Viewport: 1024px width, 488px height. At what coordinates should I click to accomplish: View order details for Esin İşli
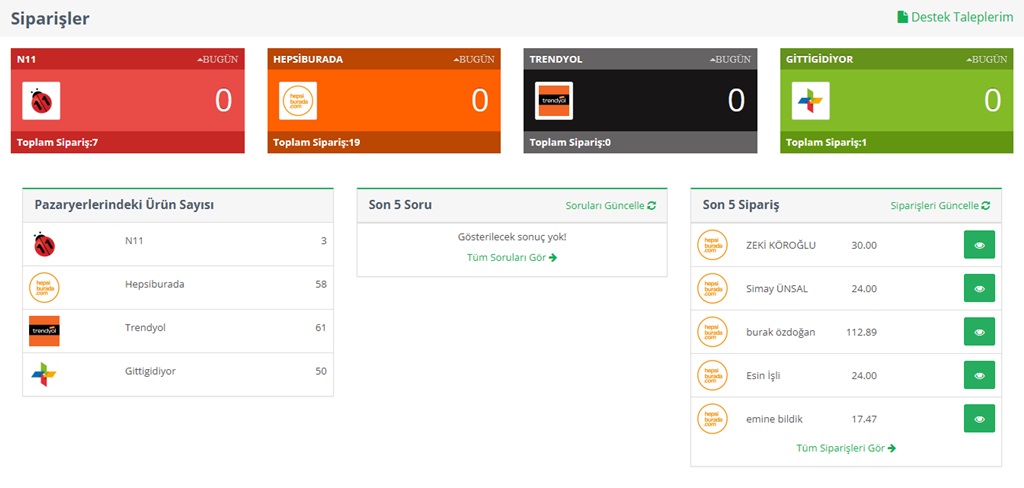coord(979,375)
